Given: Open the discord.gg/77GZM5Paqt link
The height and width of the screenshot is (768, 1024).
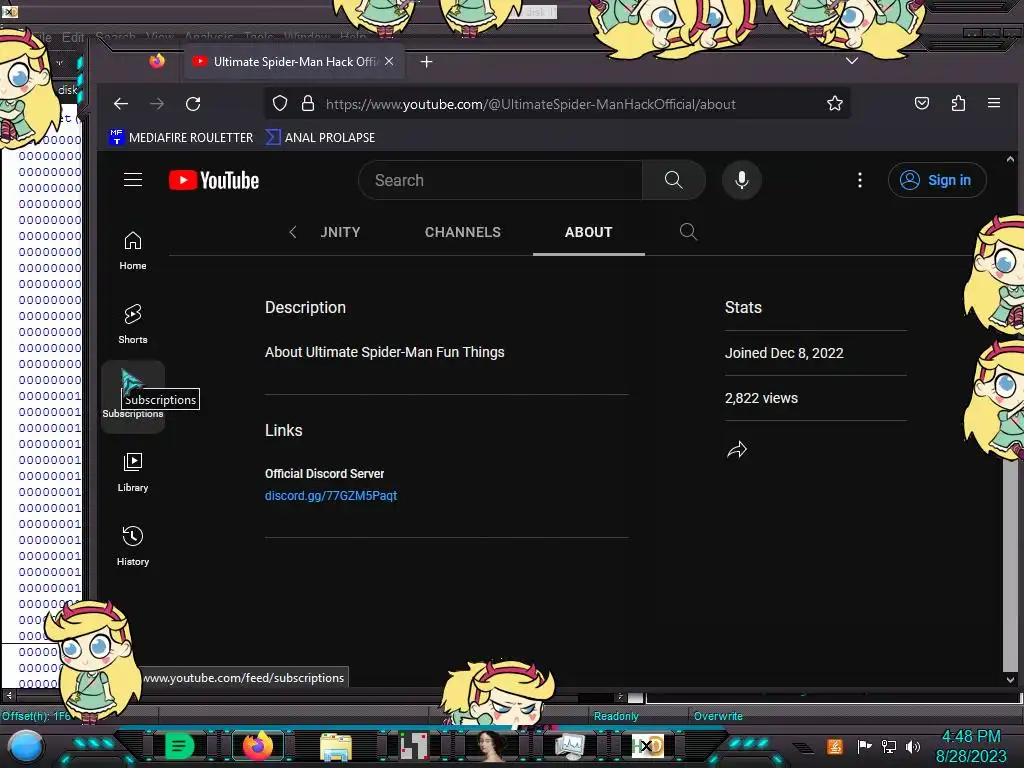Looking at the screenshot, I should pos(330,496).
